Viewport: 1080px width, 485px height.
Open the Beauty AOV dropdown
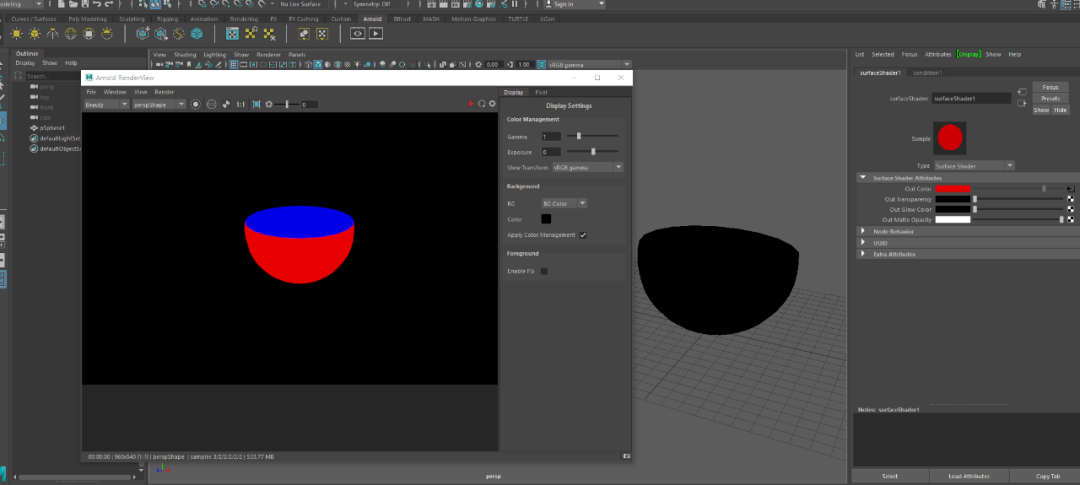[x=106, y=105]
